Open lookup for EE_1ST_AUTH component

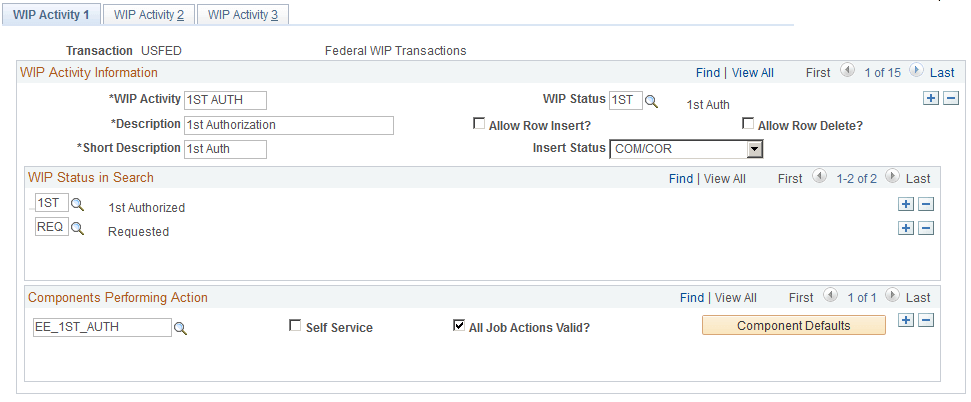[x=180, y=329]
